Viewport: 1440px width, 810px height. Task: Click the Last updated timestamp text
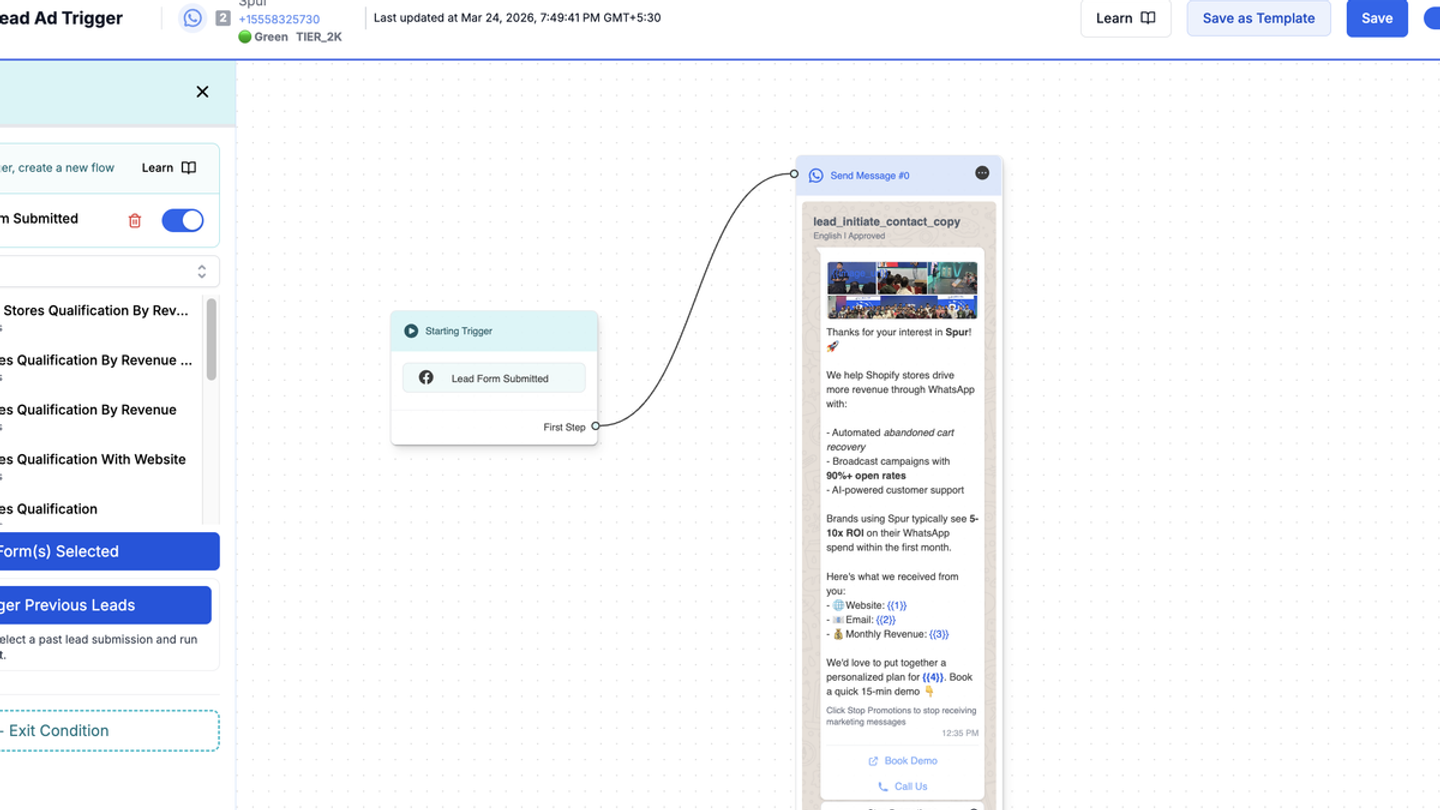pyautogui.click(x=517, y=18)
